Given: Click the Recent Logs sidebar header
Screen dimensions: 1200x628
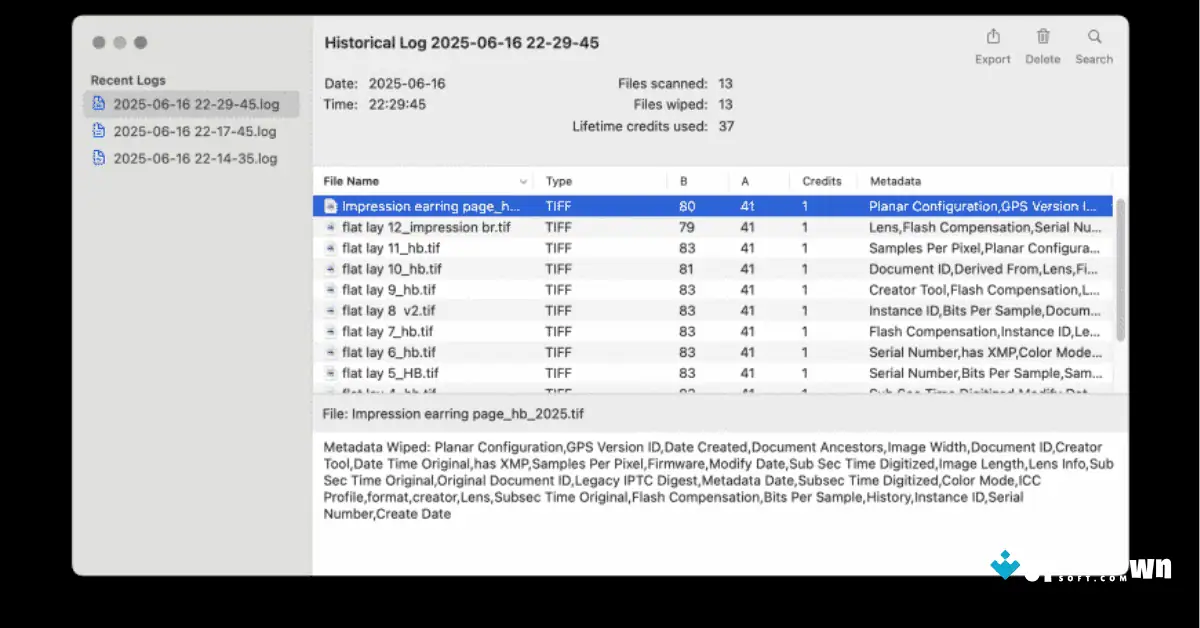Looking at the screenshot, I should [127, 80].
